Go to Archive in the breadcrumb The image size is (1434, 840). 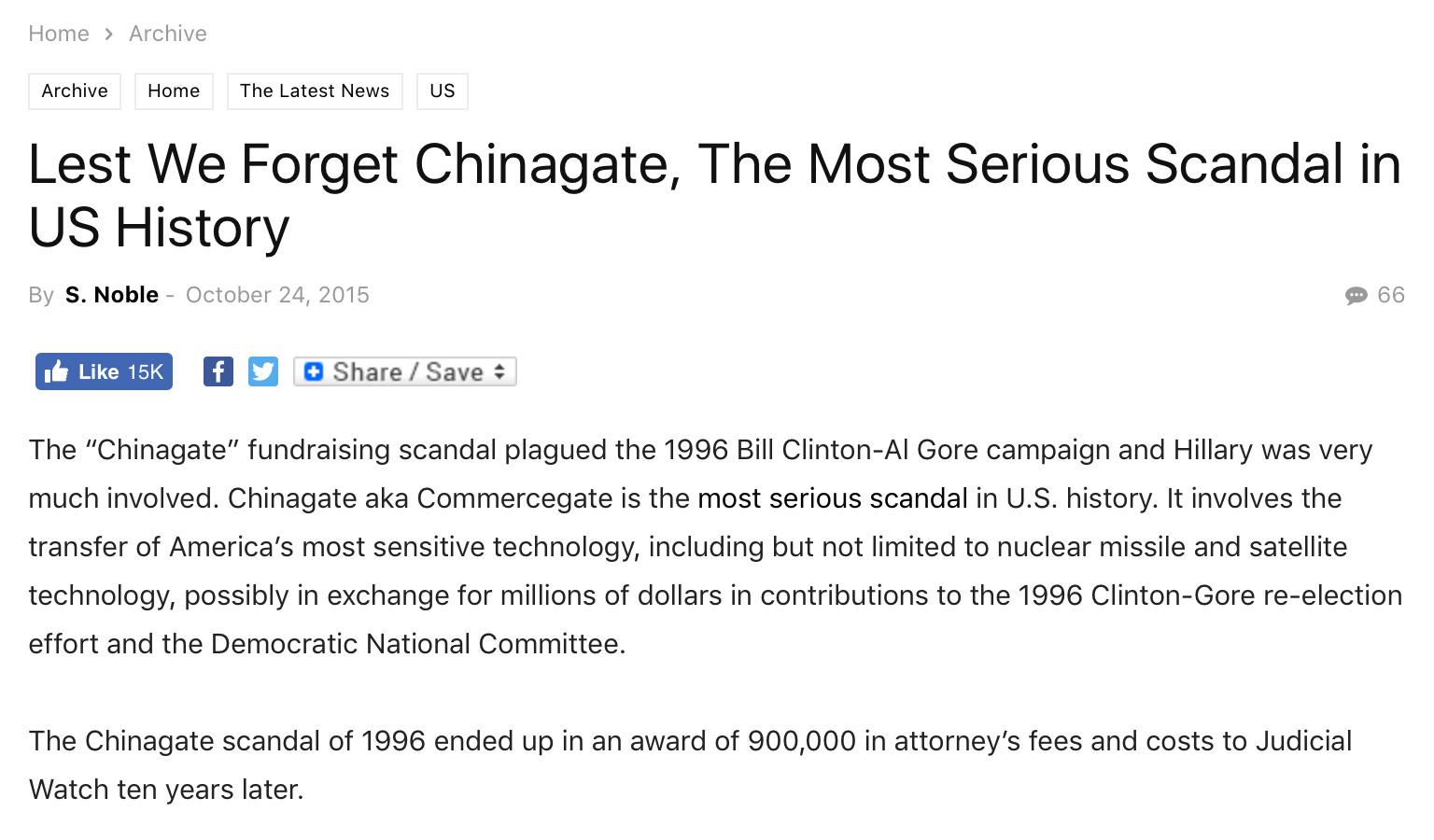[168, 34]
